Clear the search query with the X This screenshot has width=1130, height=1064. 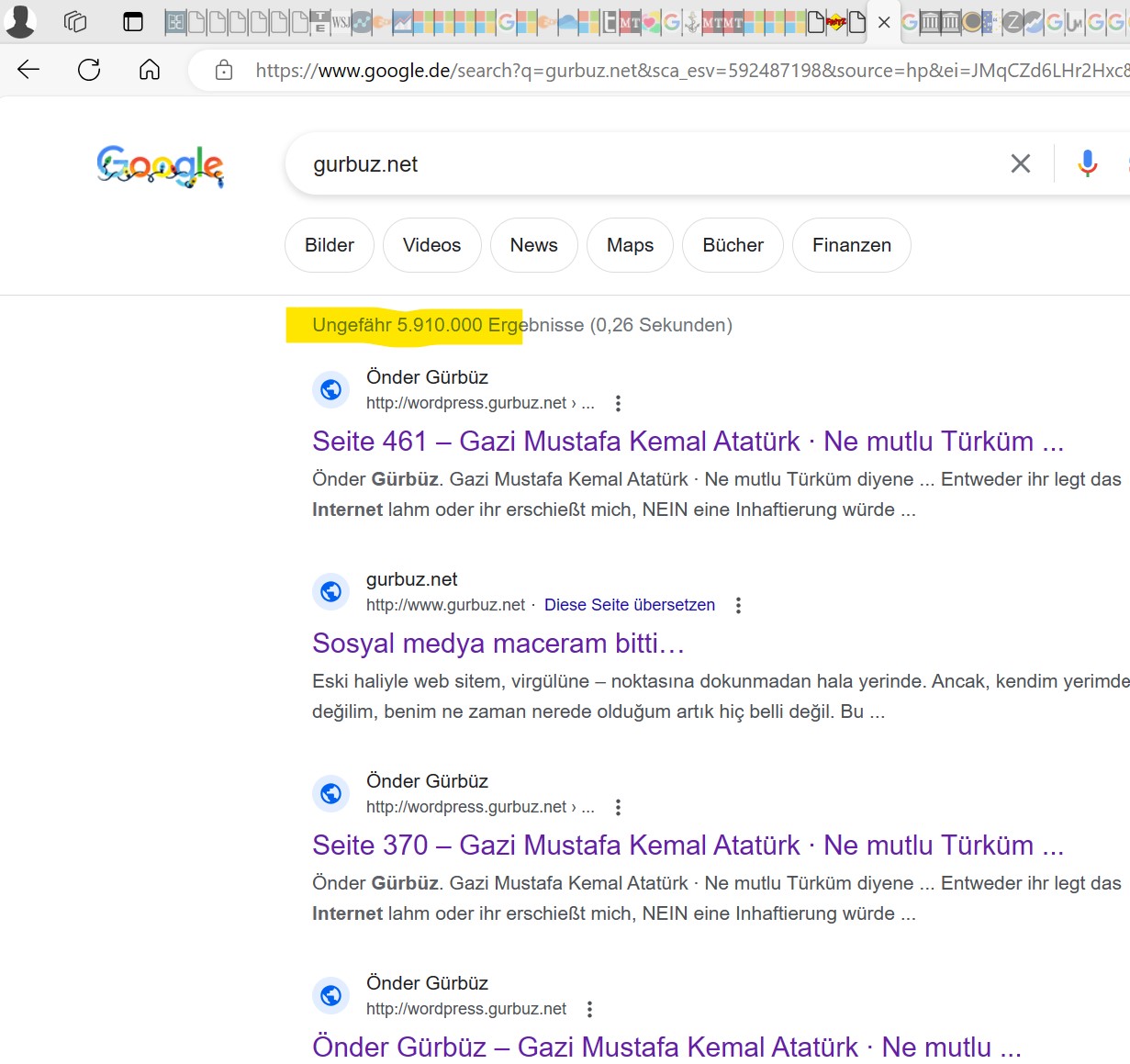[x=1020, y=163]
